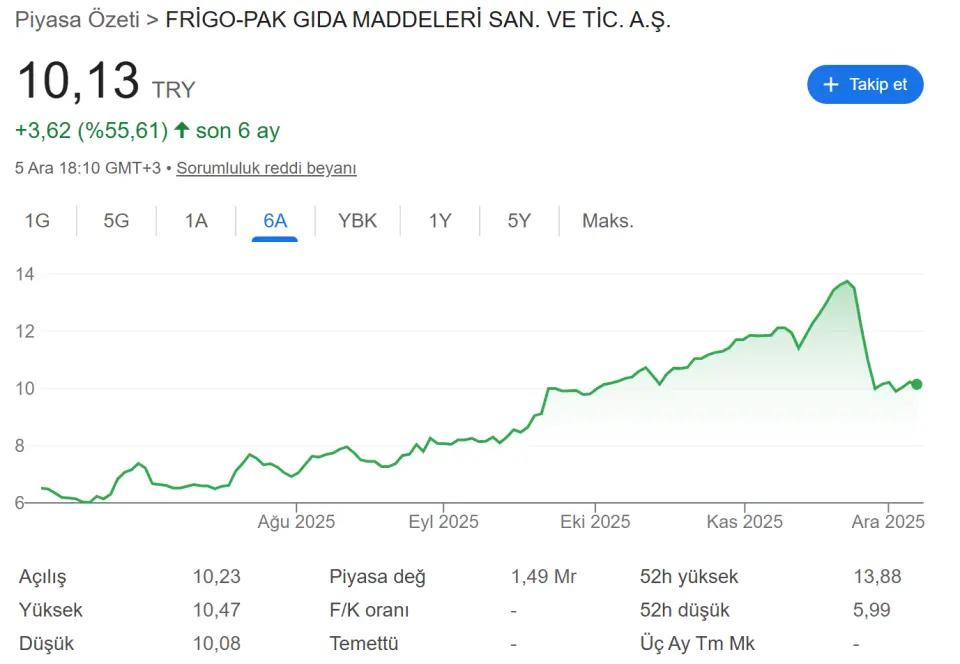Open the Maks. time range

[608, 221]
